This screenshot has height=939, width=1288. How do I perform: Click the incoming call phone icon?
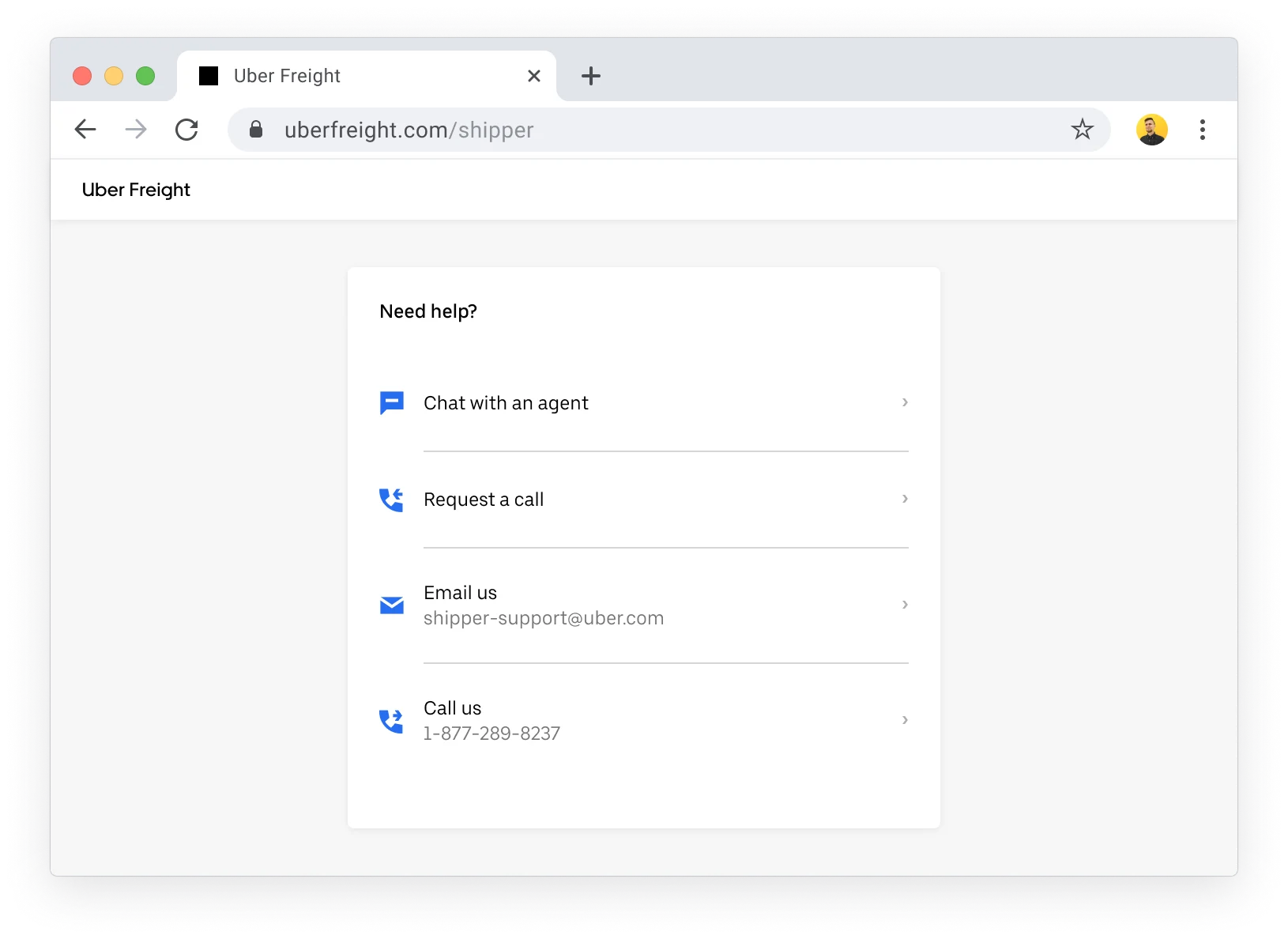[x=392, y=500]
